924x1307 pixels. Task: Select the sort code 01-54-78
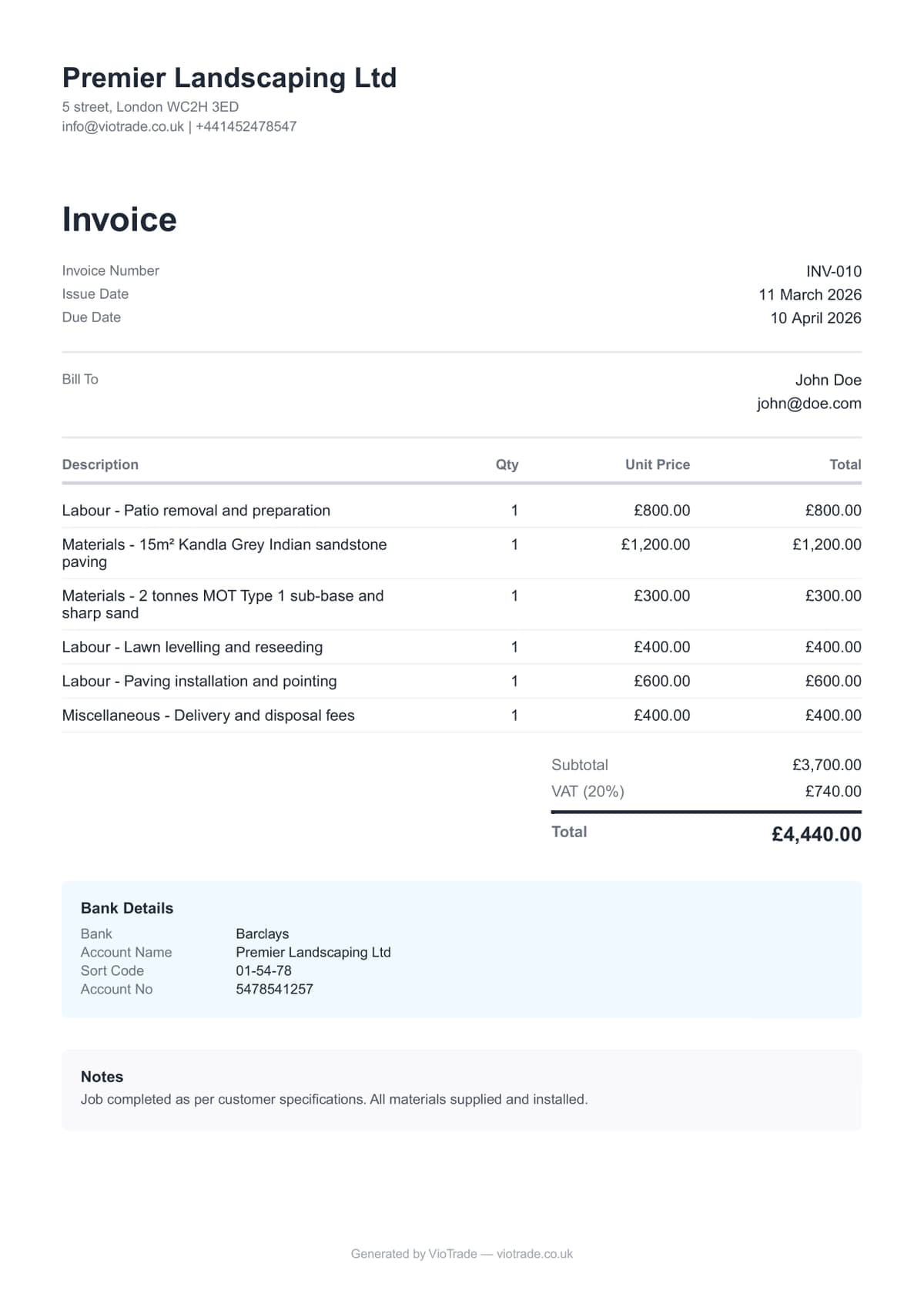[263, 970]
